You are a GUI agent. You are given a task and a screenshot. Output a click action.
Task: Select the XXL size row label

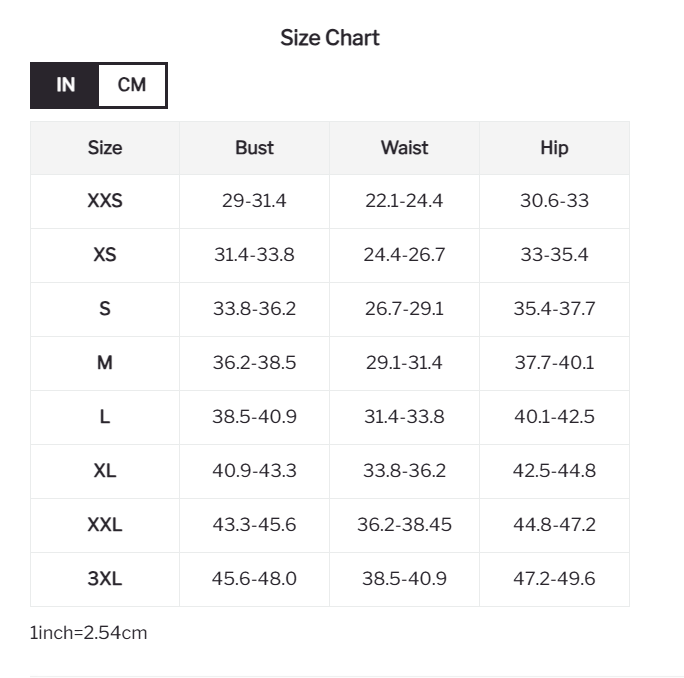pos(105,525)
